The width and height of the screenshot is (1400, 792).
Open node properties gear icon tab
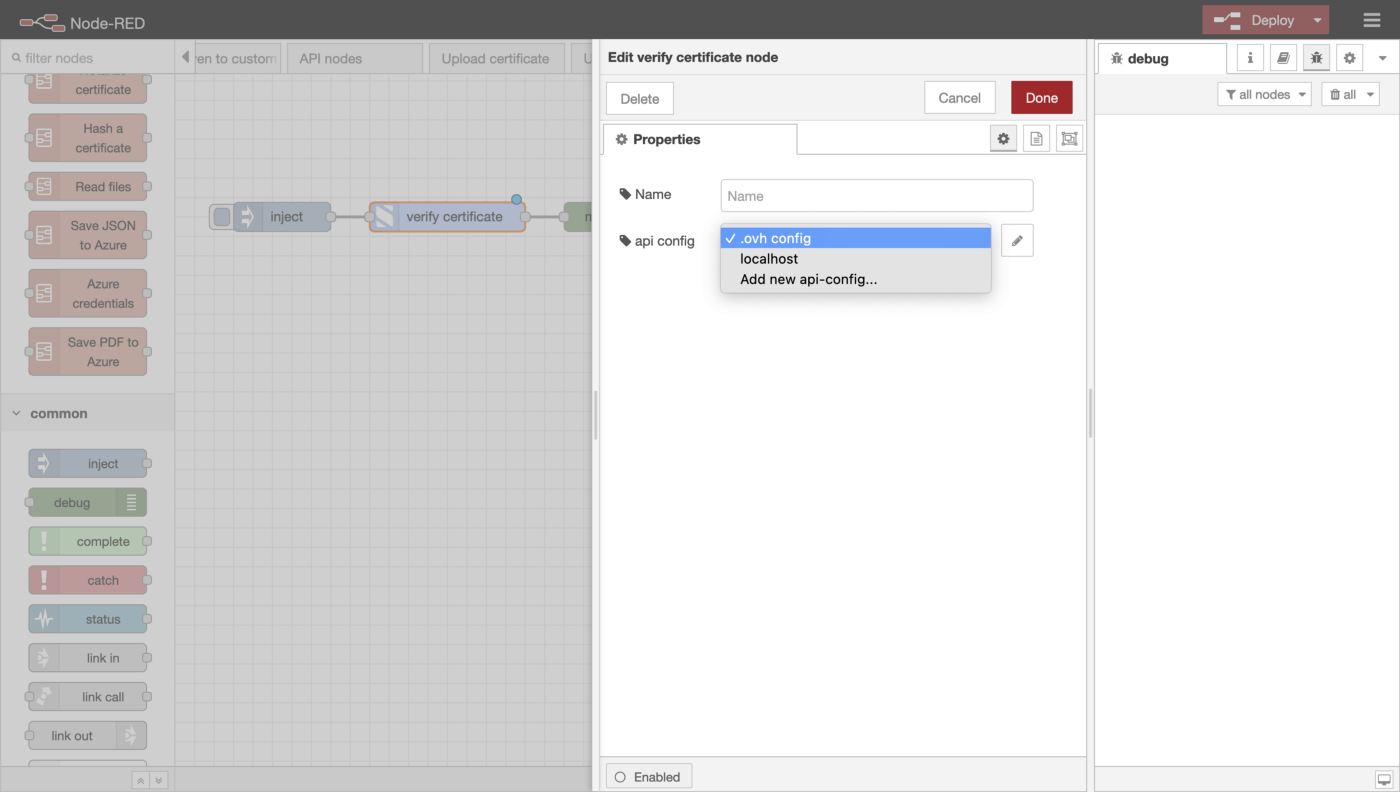pos(1003,139)
